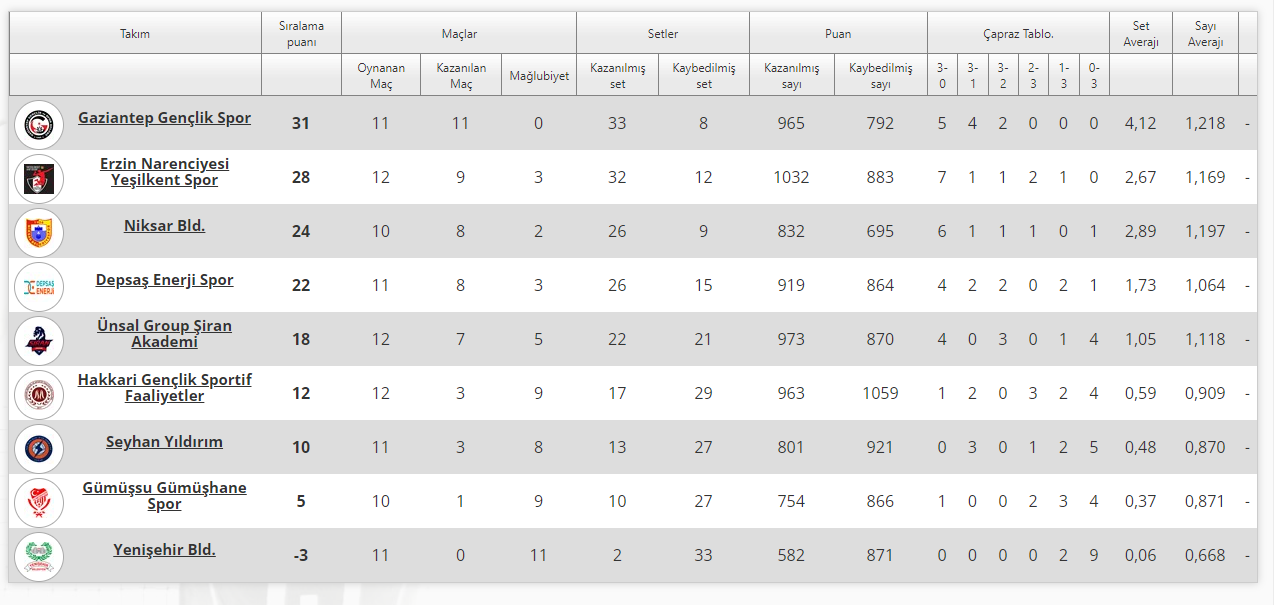The width and height of the screenshot is (1274, 605).
Task: Click the Seyhan Yıldırım team logo
Action: point(40,448)
